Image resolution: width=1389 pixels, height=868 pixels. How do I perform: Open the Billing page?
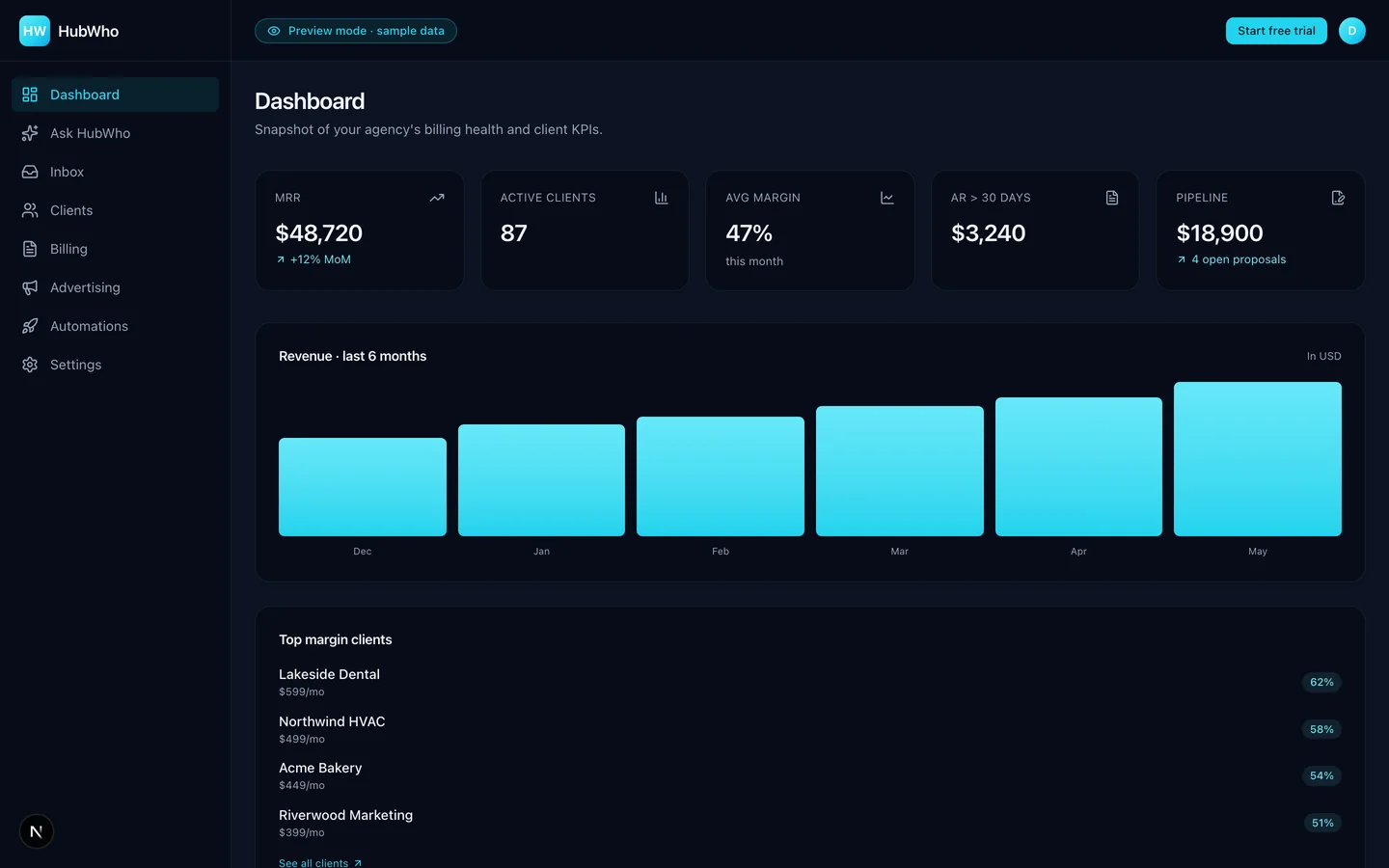[x=115, y=249]
